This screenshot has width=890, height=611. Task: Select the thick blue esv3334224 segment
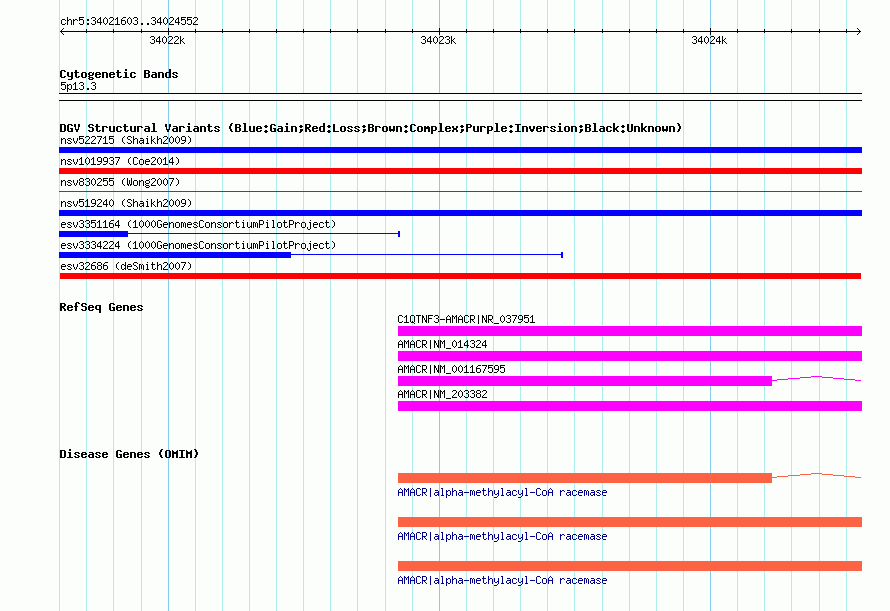pos(175,255)
